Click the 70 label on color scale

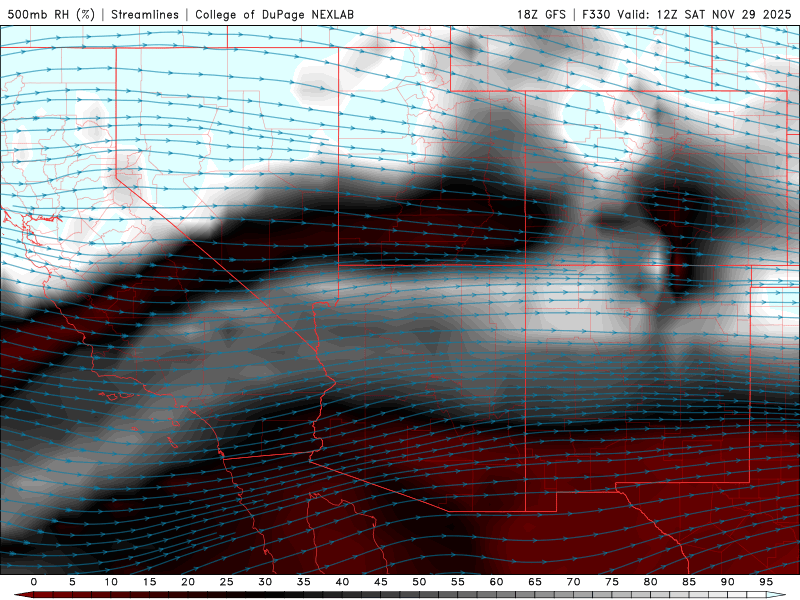573,582
